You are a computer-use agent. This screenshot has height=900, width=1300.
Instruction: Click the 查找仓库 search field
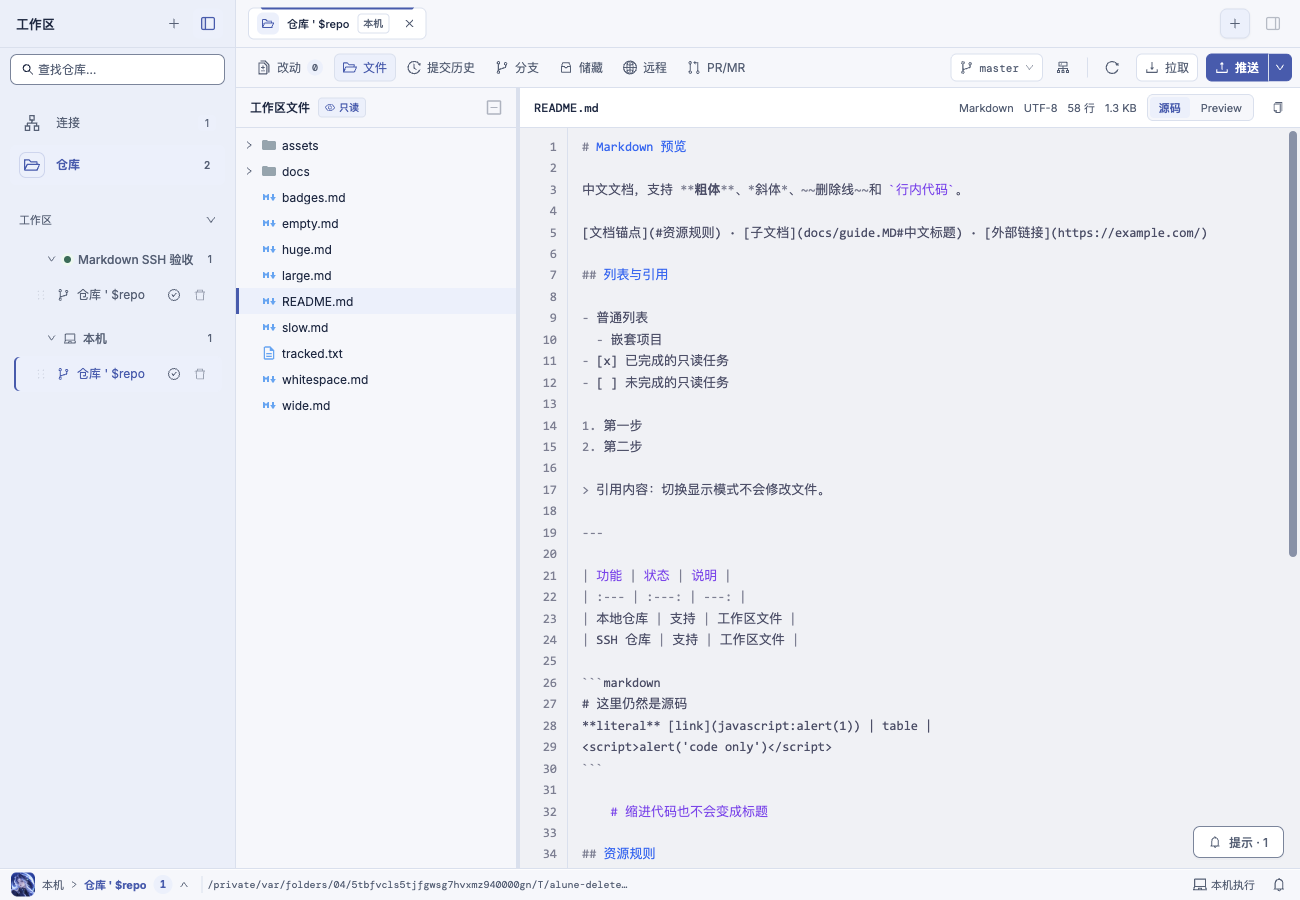(118, 70)
